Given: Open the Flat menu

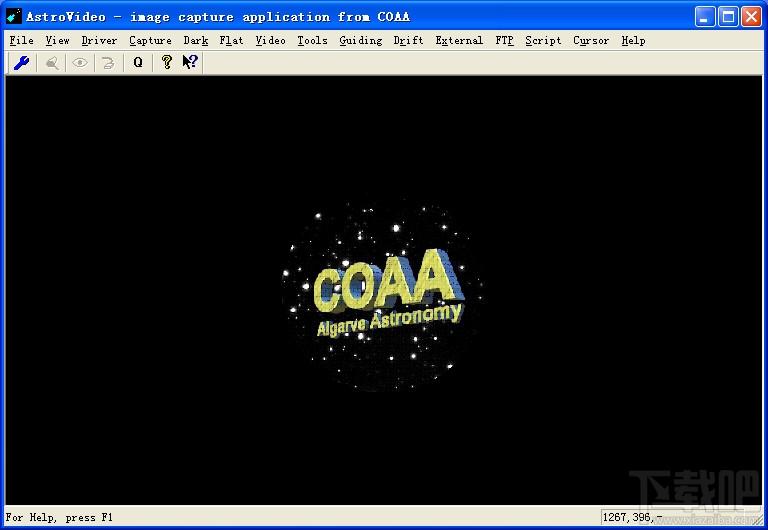Looking at the screenshot, I should [x=231, y=41].
